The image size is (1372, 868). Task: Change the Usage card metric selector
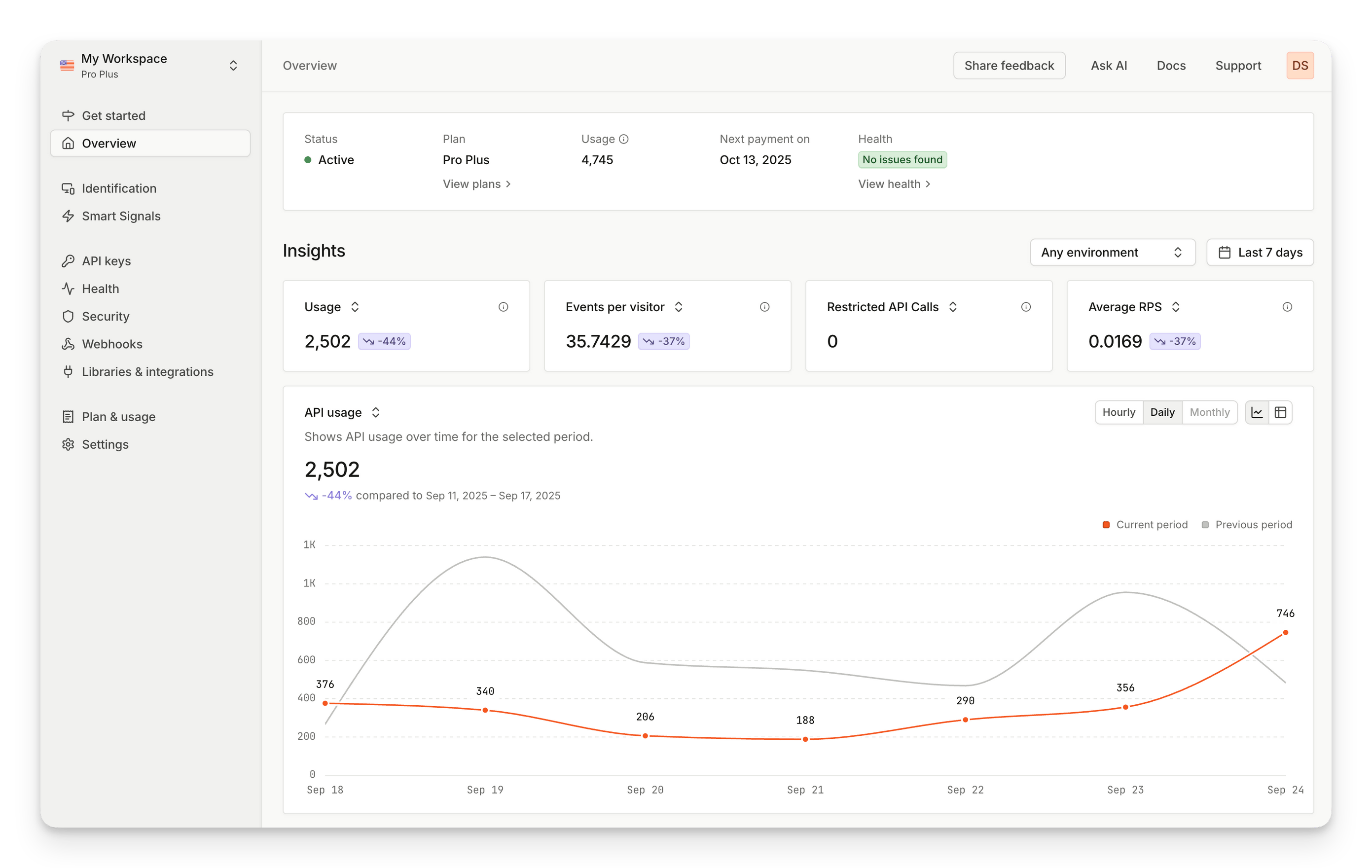click(x=355, y=307)
